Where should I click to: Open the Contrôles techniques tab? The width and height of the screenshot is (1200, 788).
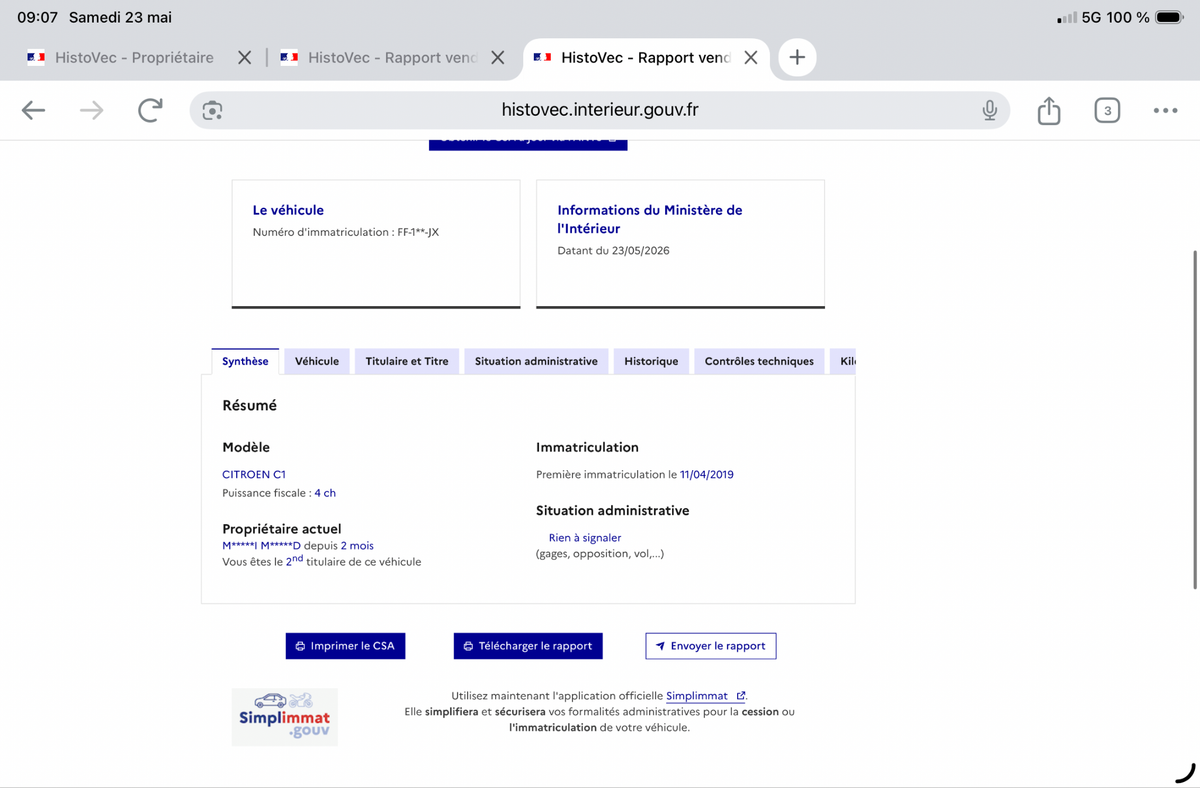(x=759, y=361)
